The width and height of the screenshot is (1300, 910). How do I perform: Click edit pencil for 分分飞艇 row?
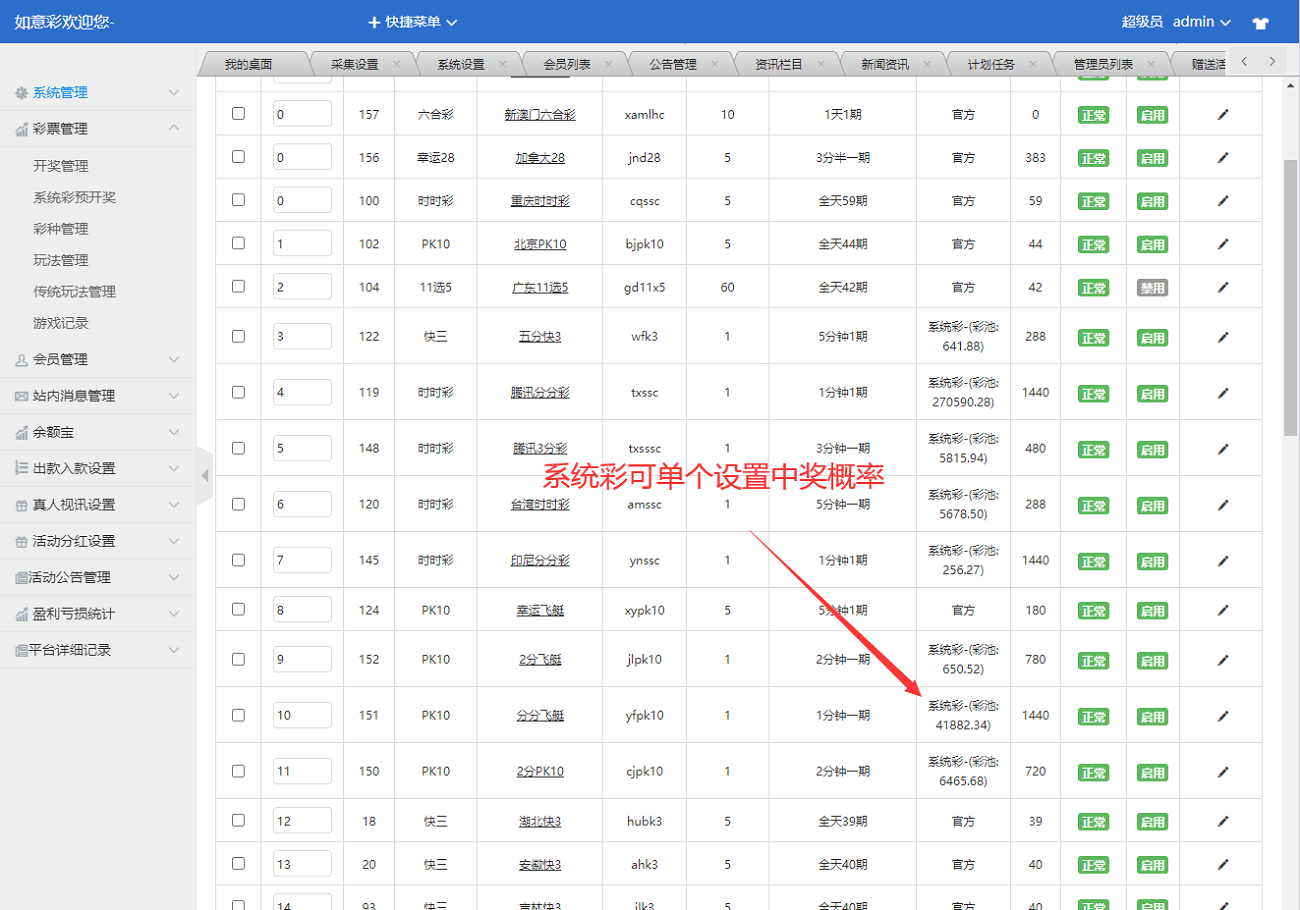coord(1222,716)
